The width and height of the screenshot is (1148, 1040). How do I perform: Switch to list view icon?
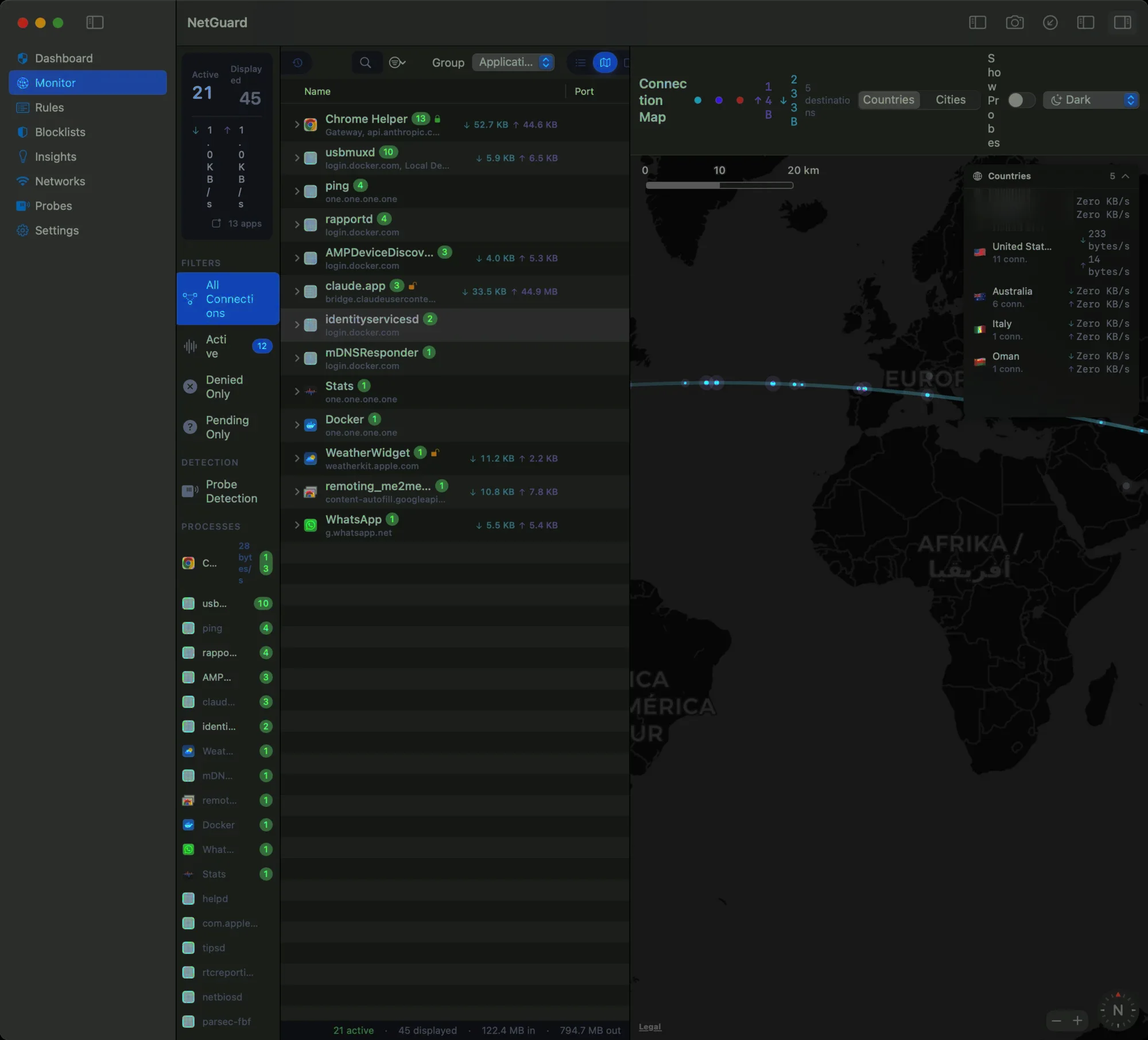coord(580,63)
